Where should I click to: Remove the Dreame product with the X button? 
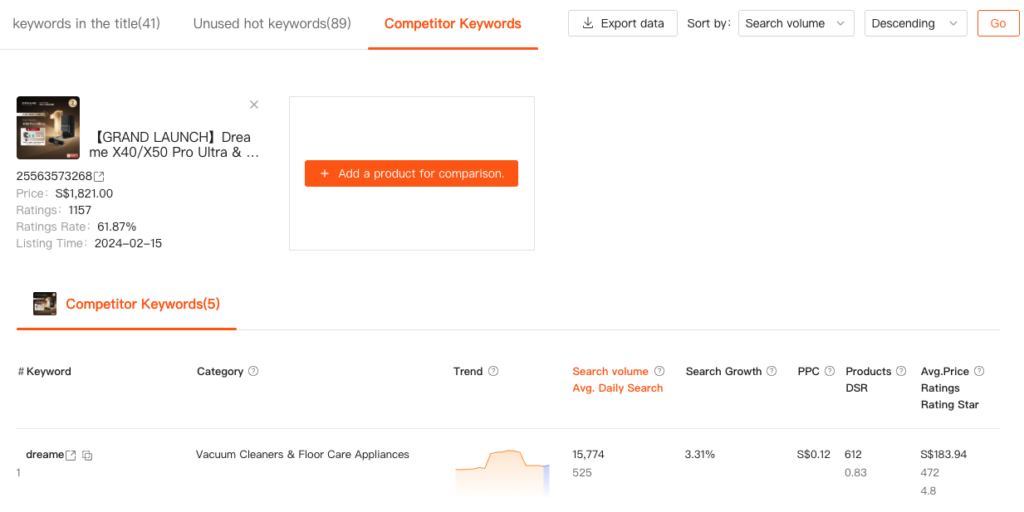[254, 105]
